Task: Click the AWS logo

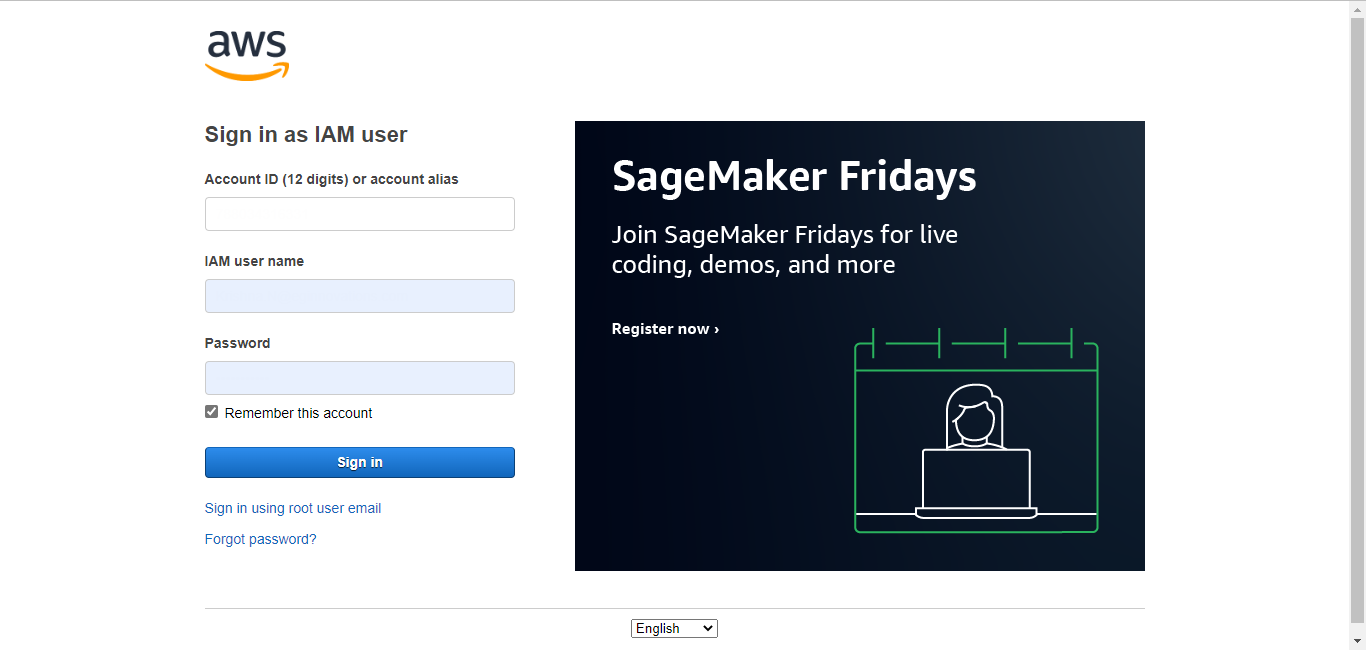Action: (247, 56)
